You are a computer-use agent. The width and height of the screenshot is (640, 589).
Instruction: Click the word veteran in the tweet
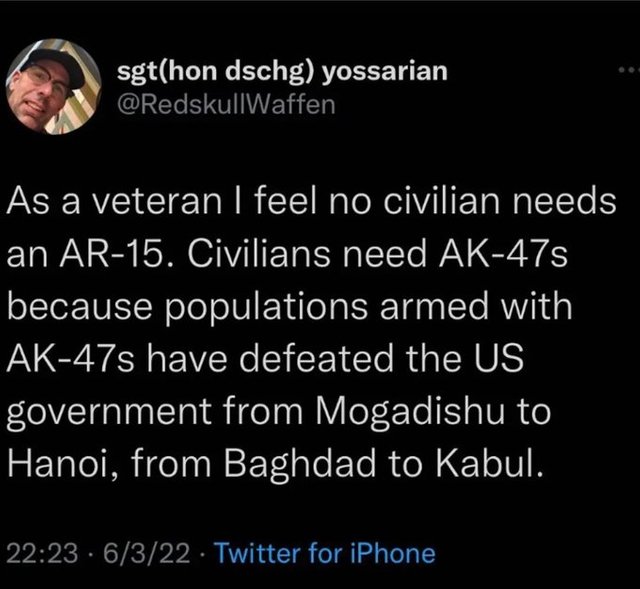(x=157, y=201)
